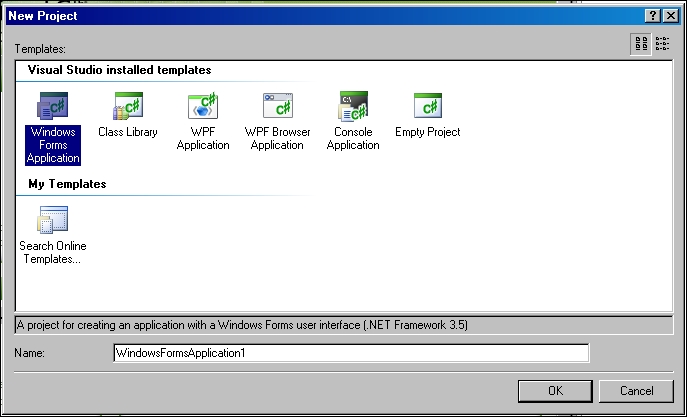Switch to small icons list view
This screenshot has width=687, height=417.
click(x=662, y=43)
